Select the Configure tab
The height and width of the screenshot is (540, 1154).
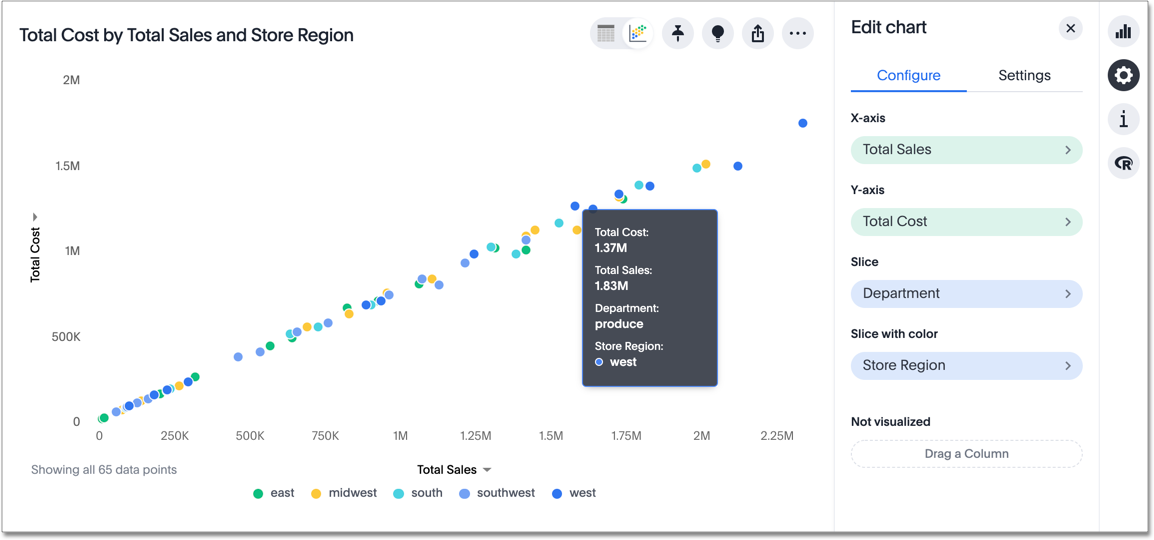coord(908,75)
